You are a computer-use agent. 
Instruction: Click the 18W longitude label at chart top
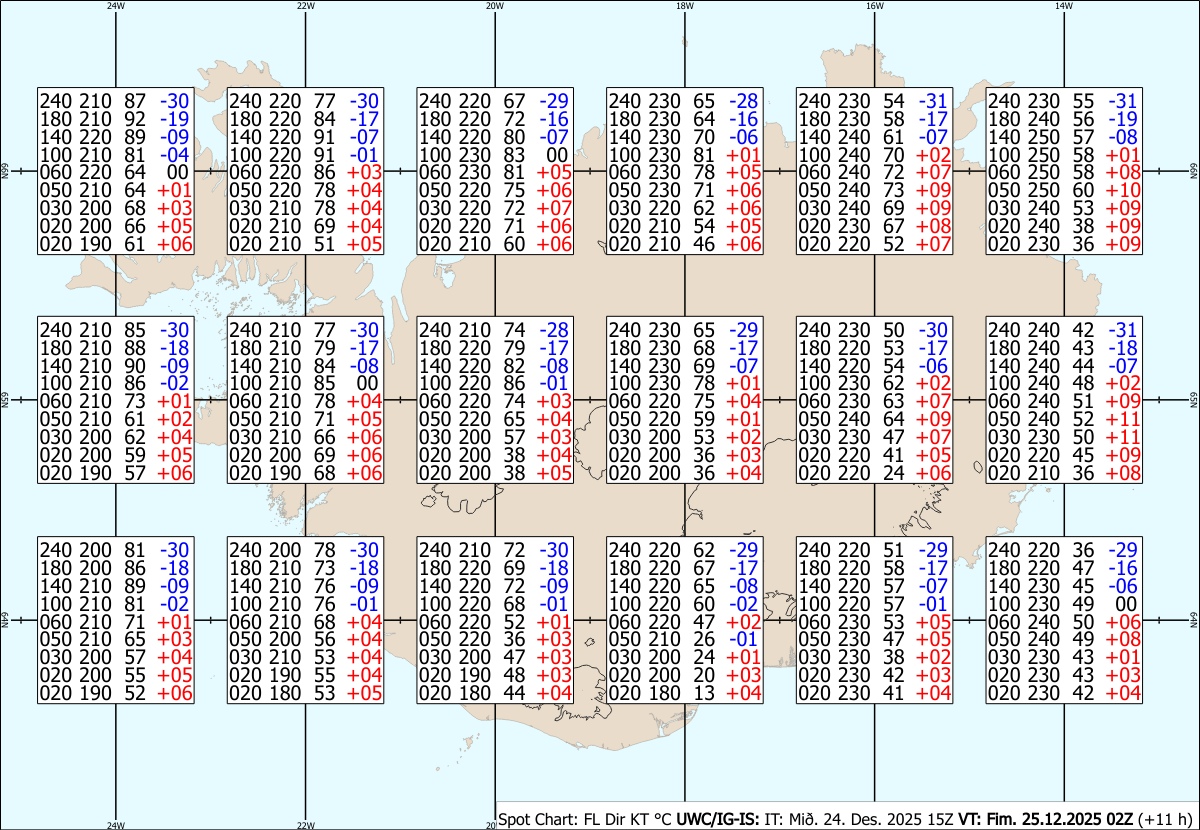point(685,6)
